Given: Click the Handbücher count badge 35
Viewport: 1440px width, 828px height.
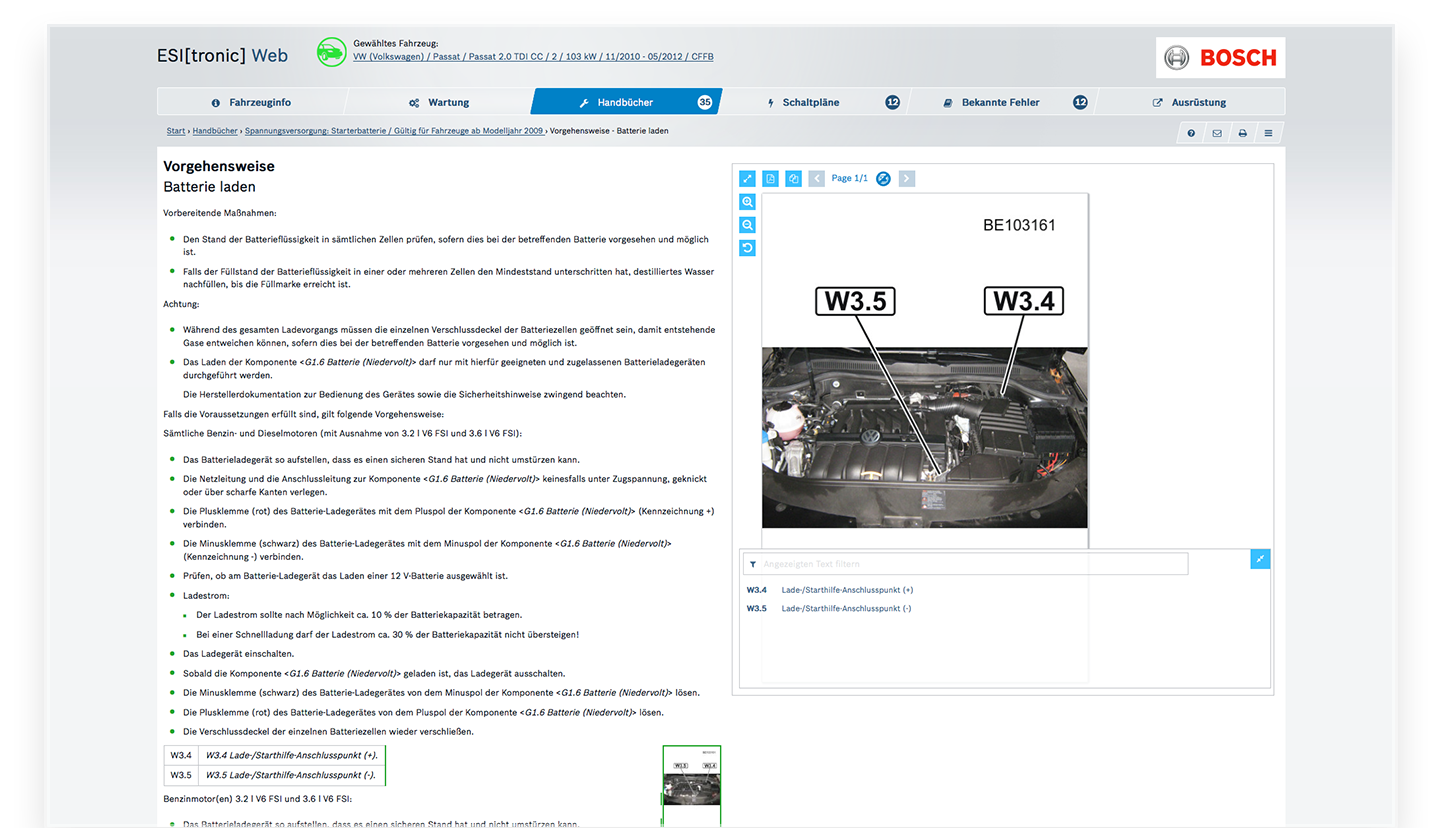Looking at the screenshot, I should coord(705,102).
